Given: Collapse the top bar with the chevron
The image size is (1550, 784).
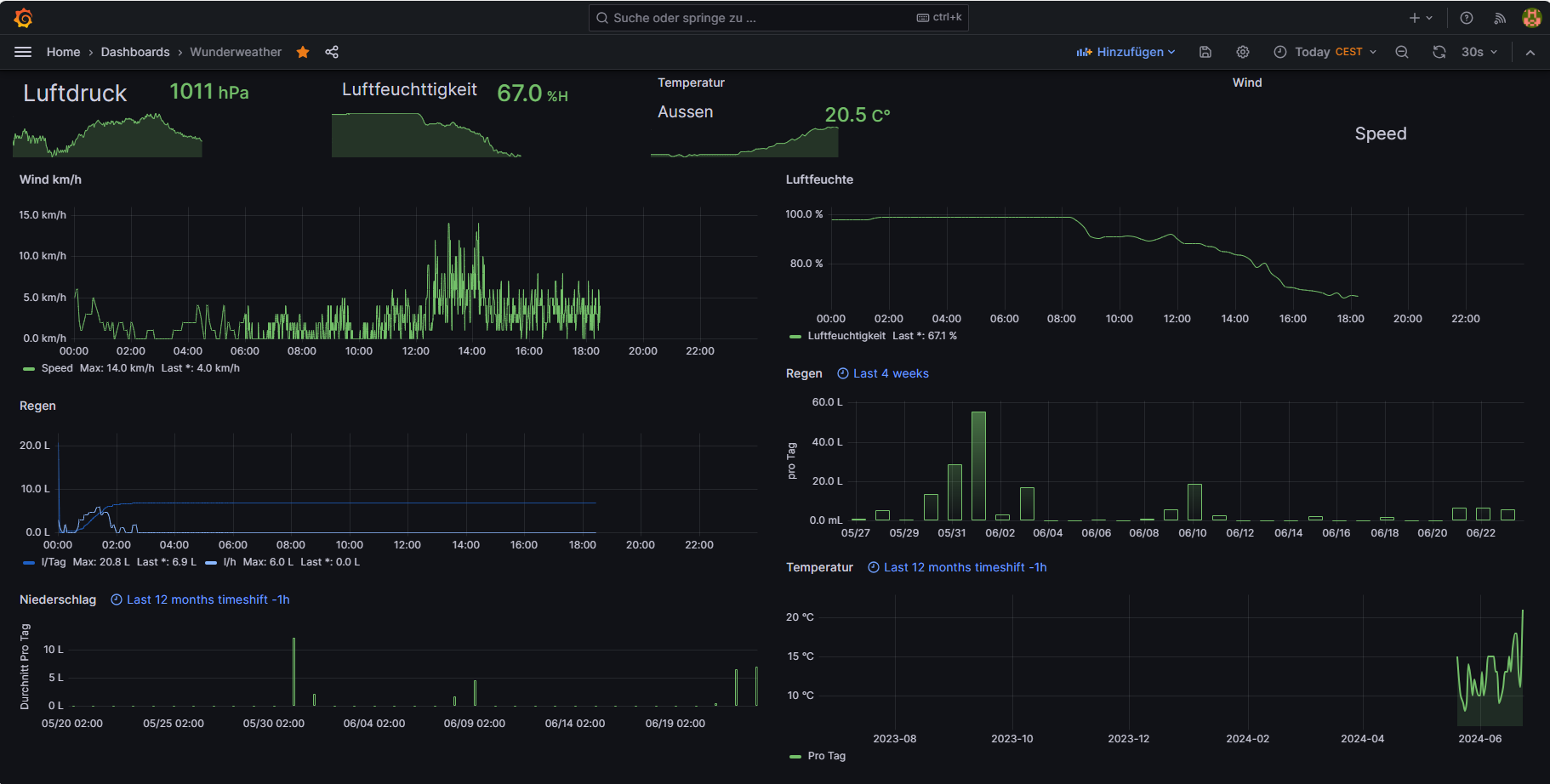Looking at the screenshot, I should 1530,52.
